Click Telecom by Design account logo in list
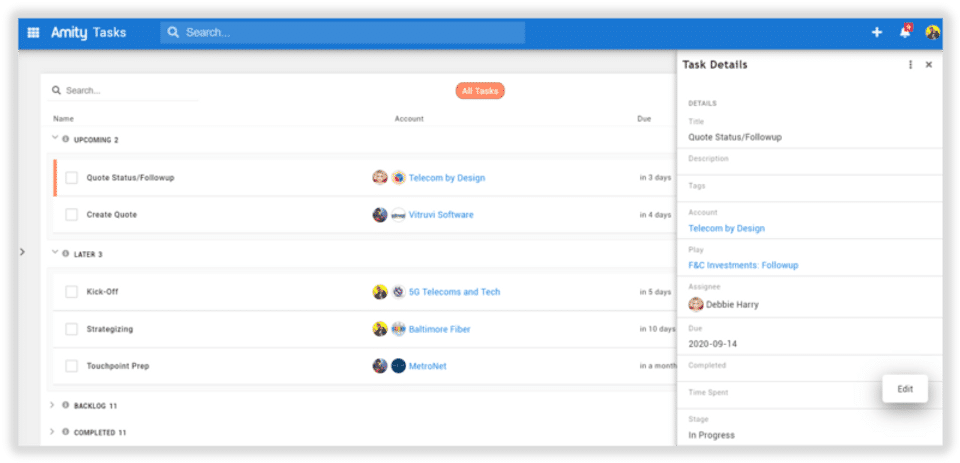960x463 pixels. tap(399, 178)
